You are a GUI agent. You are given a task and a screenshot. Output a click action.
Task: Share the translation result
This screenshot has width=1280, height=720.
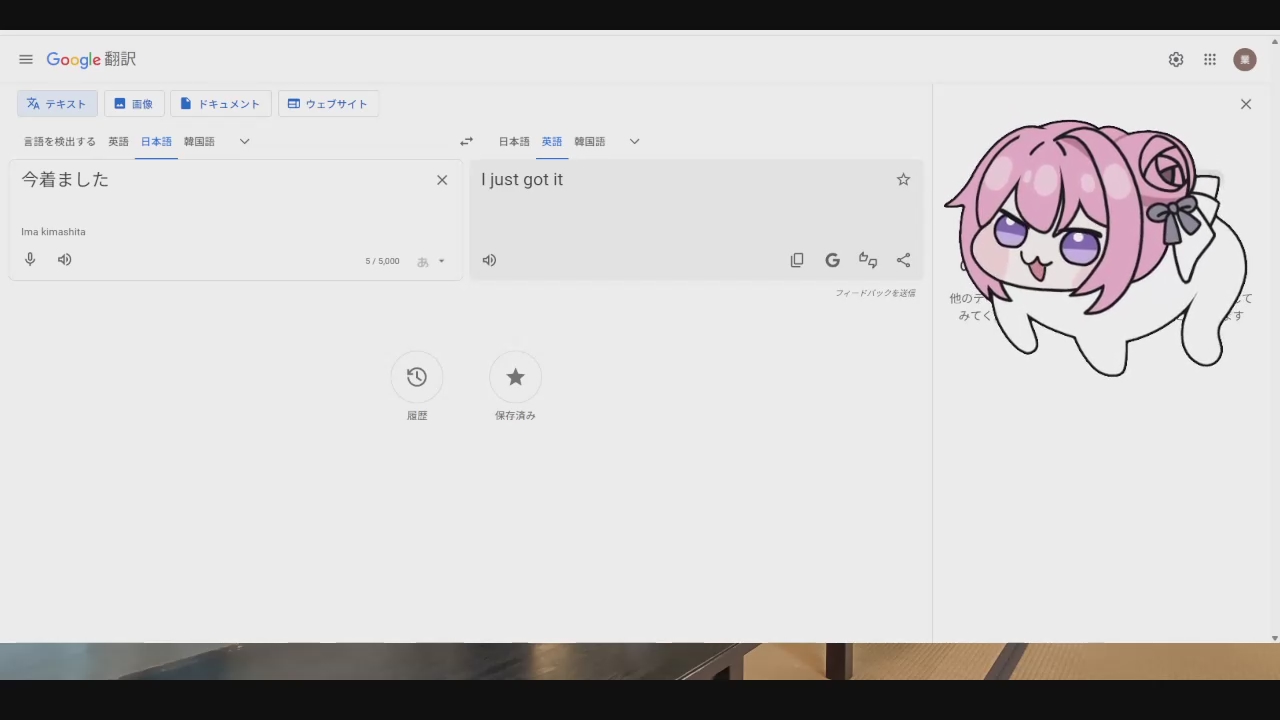point(903,260)
